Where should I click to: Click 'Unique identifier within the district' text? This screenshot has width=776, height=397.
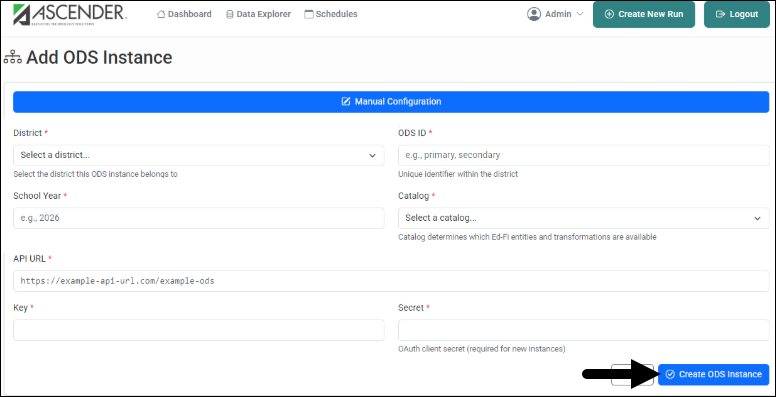[x=458, y=174]
